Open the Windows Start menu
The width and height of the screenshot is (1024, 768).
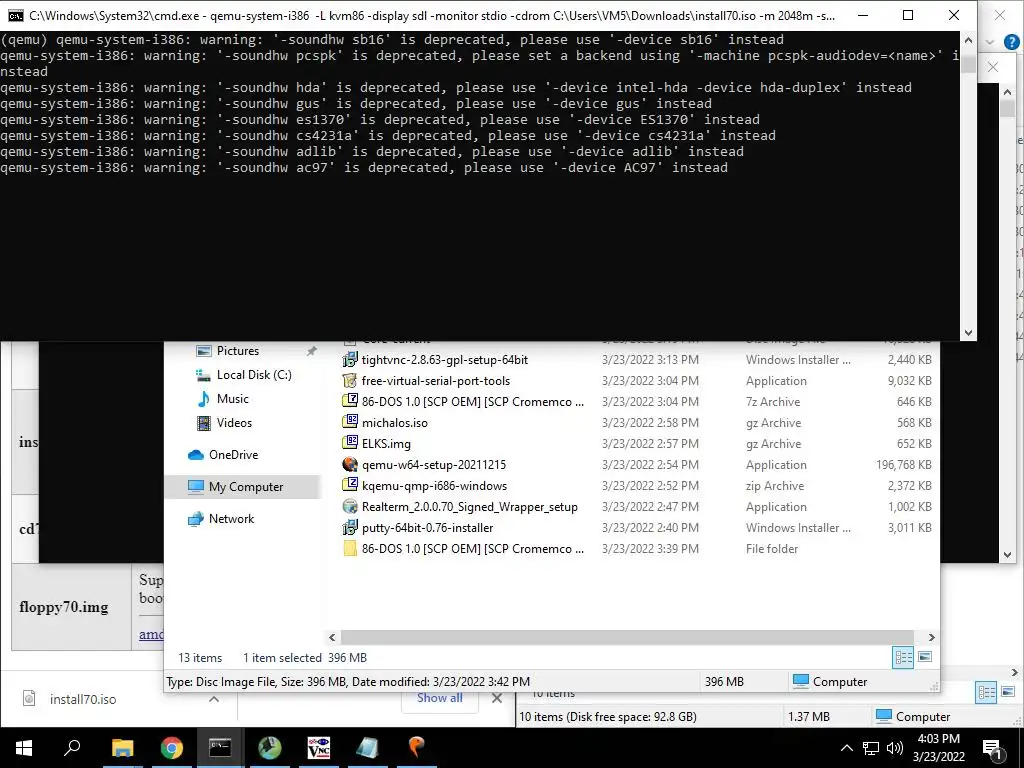click(24, 748)
